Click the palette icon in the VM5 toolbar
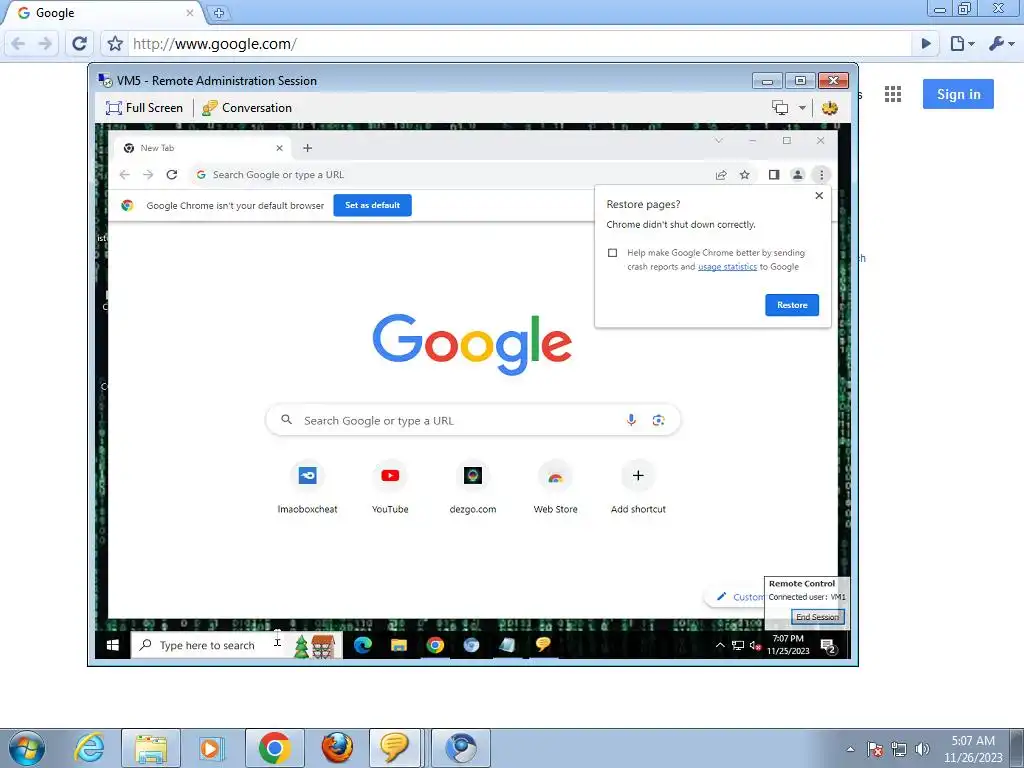 pos(829,108)
